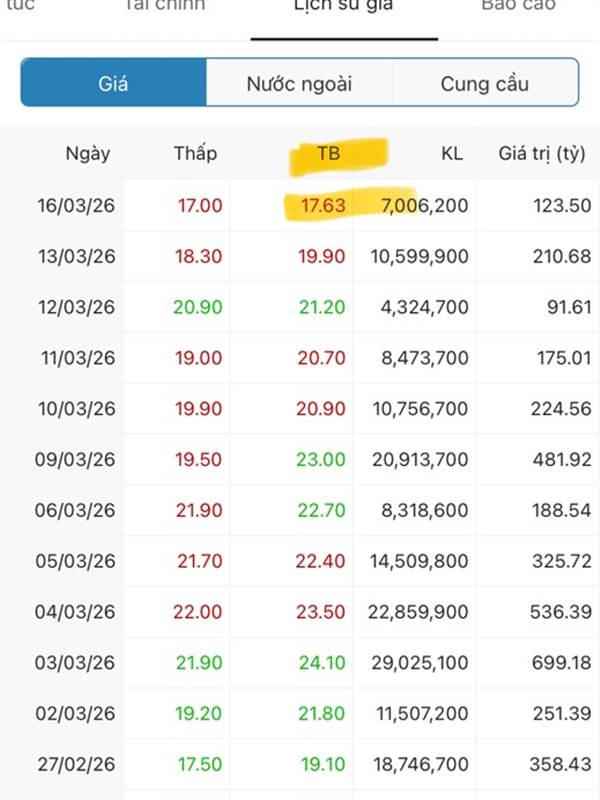The height and width of the screenshot is (800, 600).
Task: Switch to the Tài chính tab
Action: point(165,6)
